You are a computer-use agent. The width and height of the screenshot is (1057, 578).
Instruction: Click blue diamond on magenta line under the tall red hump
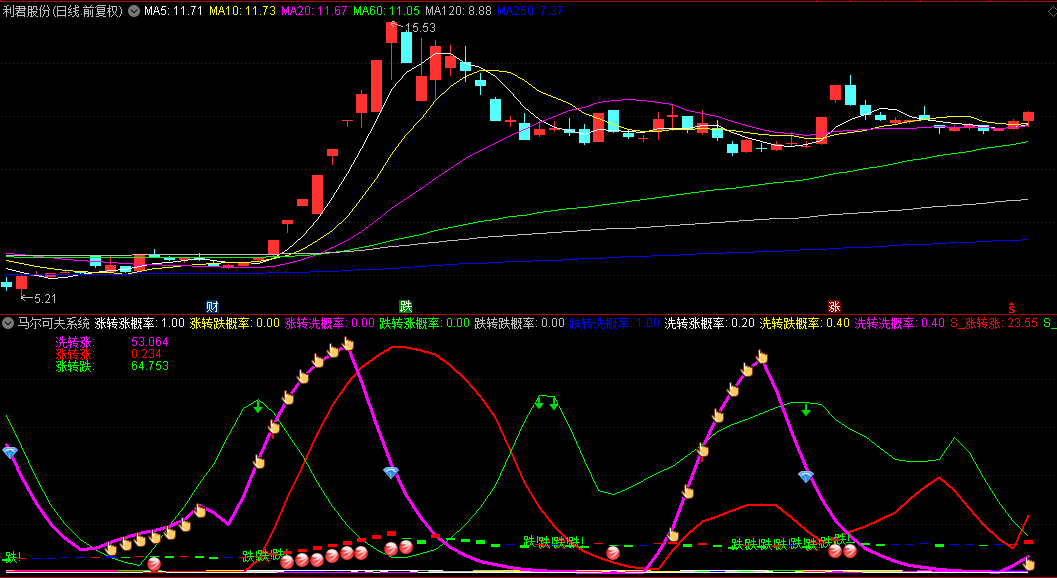(391, 472)
